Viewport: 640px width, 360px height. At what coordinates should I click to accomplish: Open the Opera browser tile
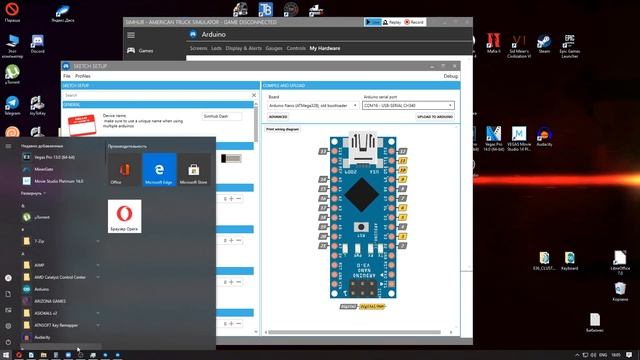(124, 216)
